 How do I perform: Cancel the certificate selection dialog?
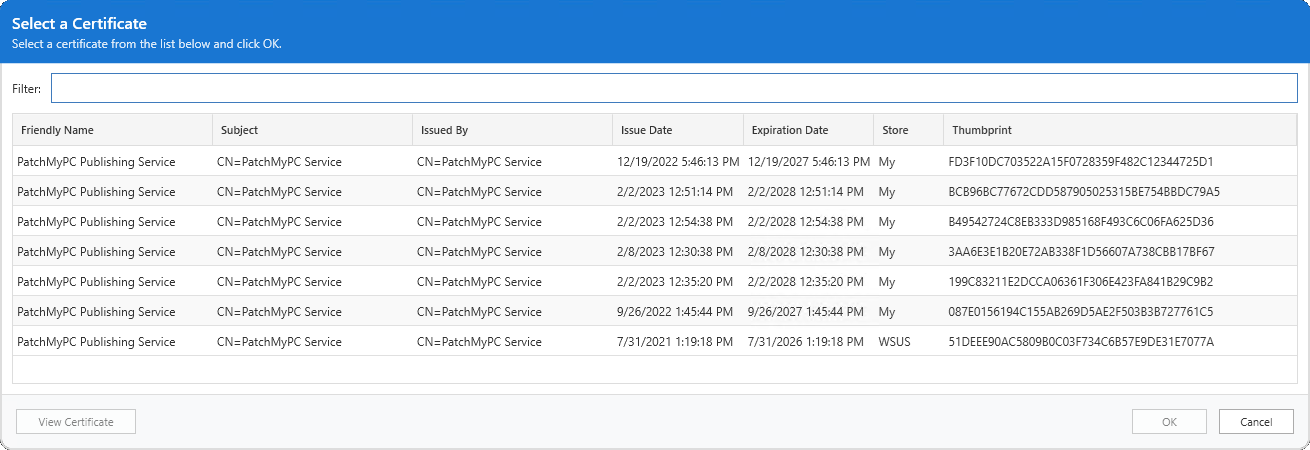coord(1256,422)
